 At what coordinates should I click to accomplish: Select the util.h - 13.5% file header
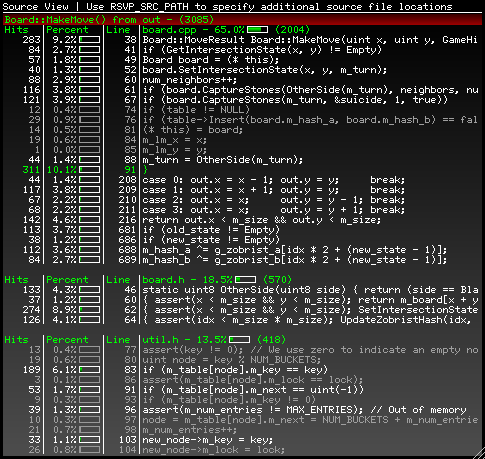coord(214,340)
